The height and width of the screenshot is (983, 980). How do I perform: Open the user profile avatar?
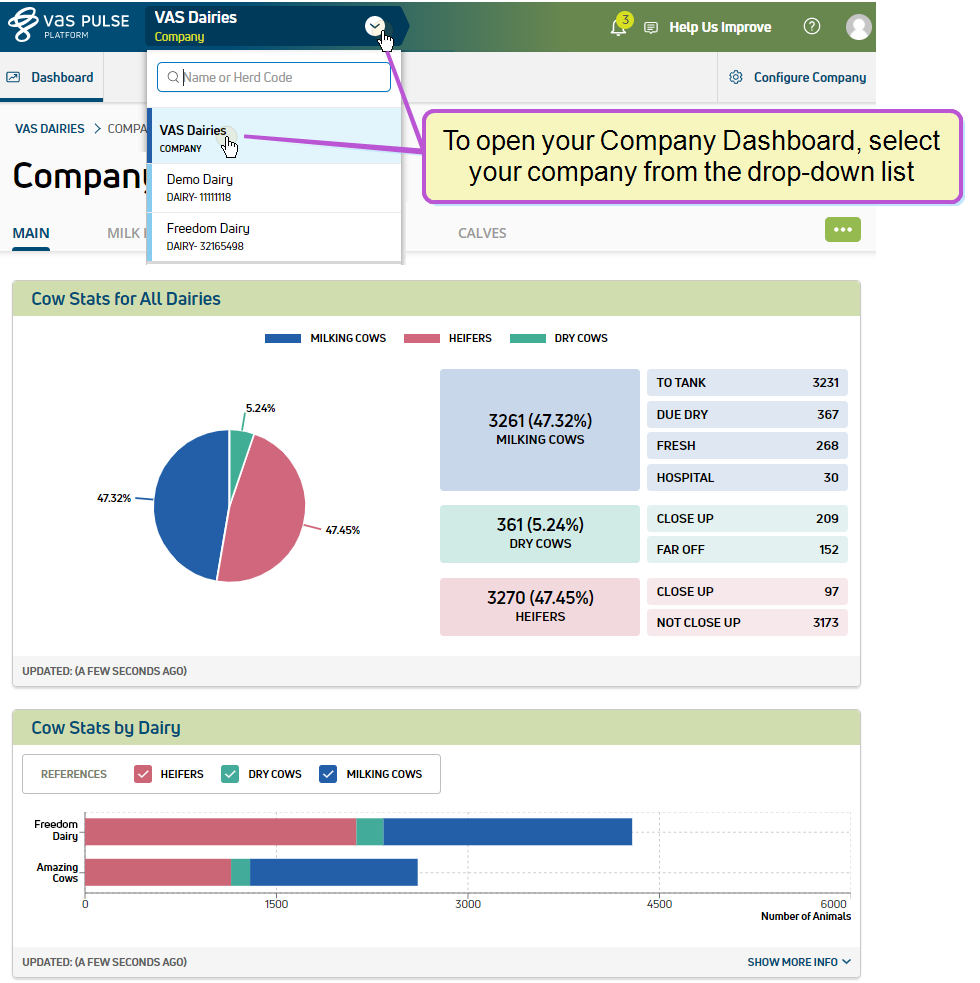pos(858,27)
